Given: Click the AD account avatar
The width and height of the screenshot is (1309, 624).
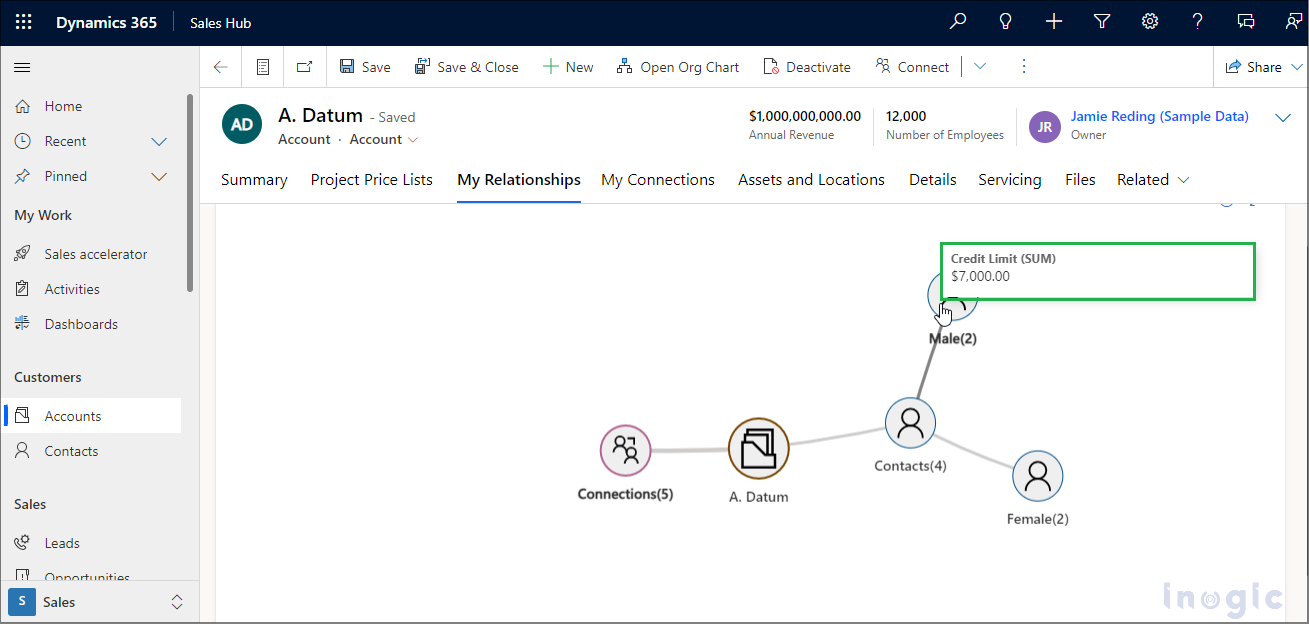Looking at the screenshot, I should [x=242, y=125].
